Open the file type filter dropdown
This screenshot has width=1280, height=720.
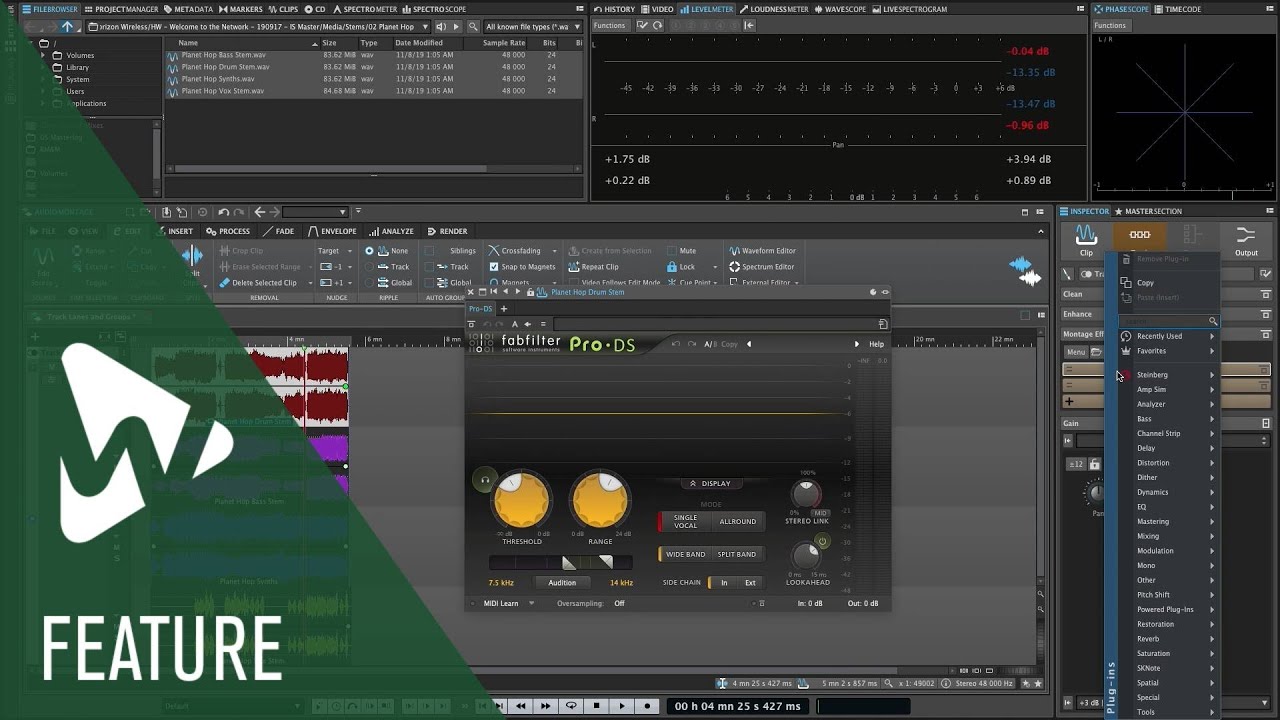[533, 27]
